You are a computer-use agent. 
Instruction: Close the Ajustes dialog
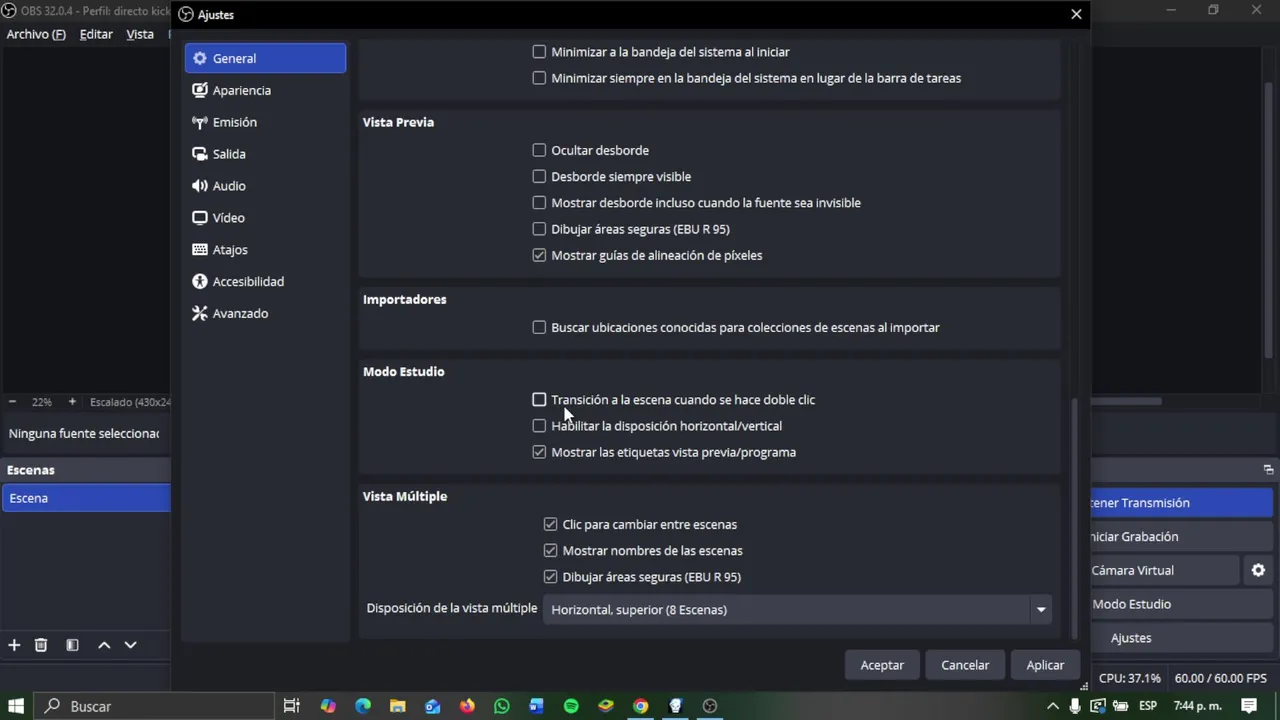(1076, 14)
